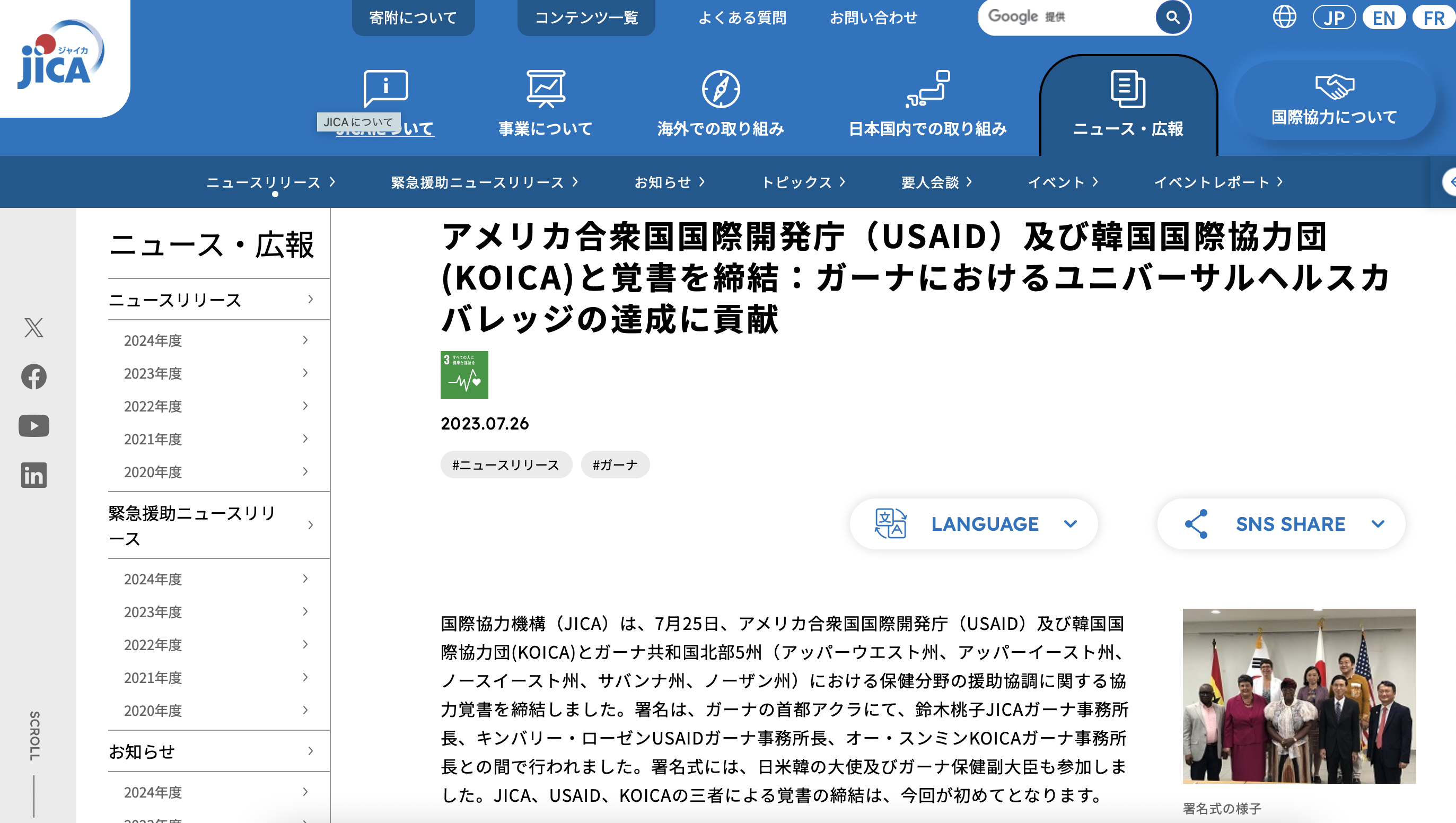1456x823 pixels.
Task: Open the Facebook social icon
Action: (x=34, y=377)
